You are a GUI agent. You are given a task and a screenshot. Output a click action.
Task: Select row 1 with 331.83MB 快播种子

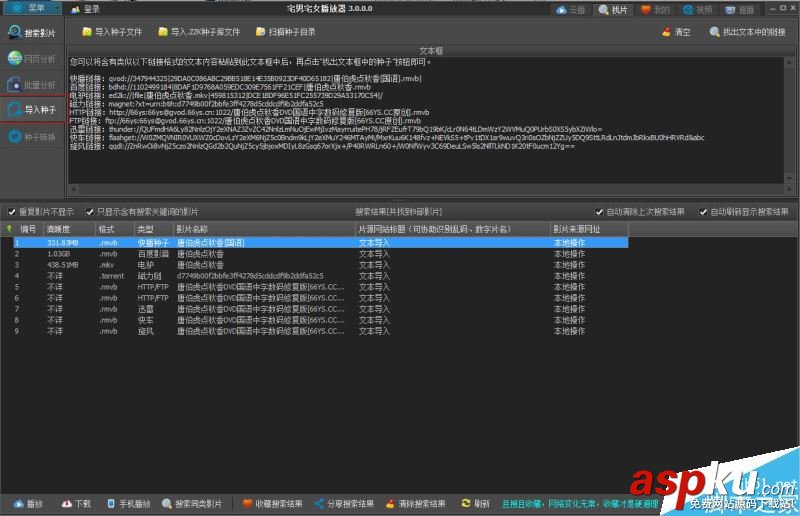pos(320,243)
